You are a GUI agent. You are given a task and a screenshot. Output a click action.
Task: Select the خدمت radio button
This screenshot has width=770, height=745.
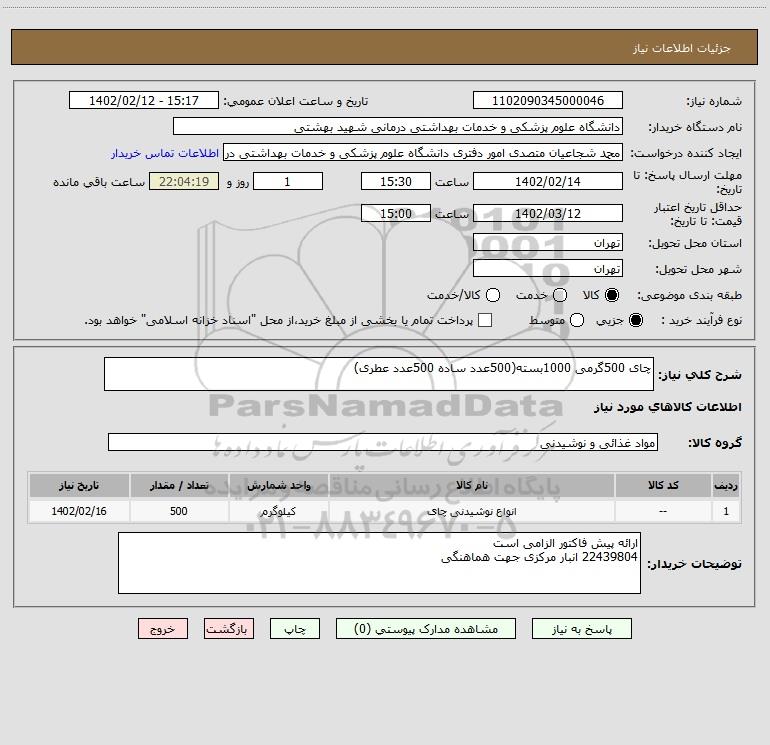point(560,295)
